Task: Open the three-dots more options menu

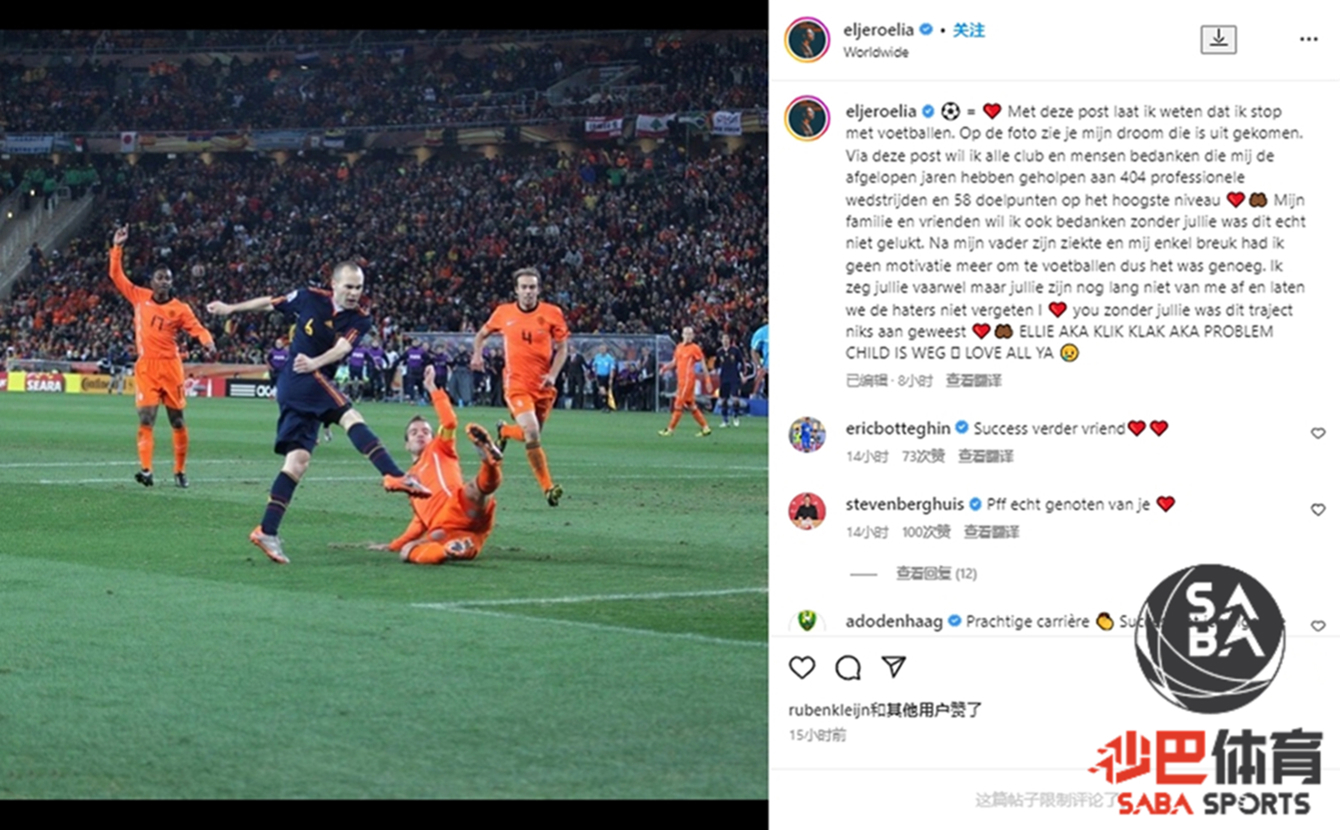Action: 1308,39
